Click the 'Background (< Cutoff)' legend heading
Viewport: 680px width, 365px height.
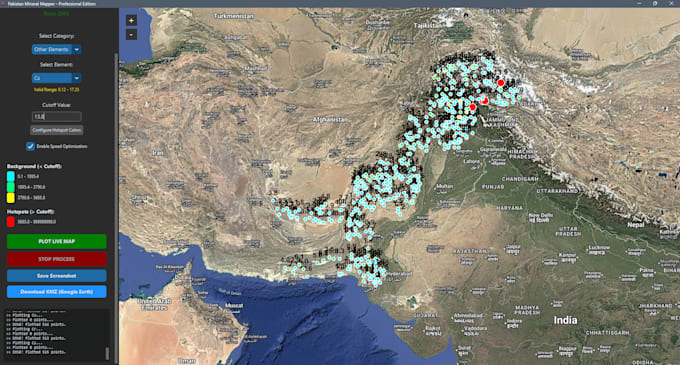coord(34,166)
